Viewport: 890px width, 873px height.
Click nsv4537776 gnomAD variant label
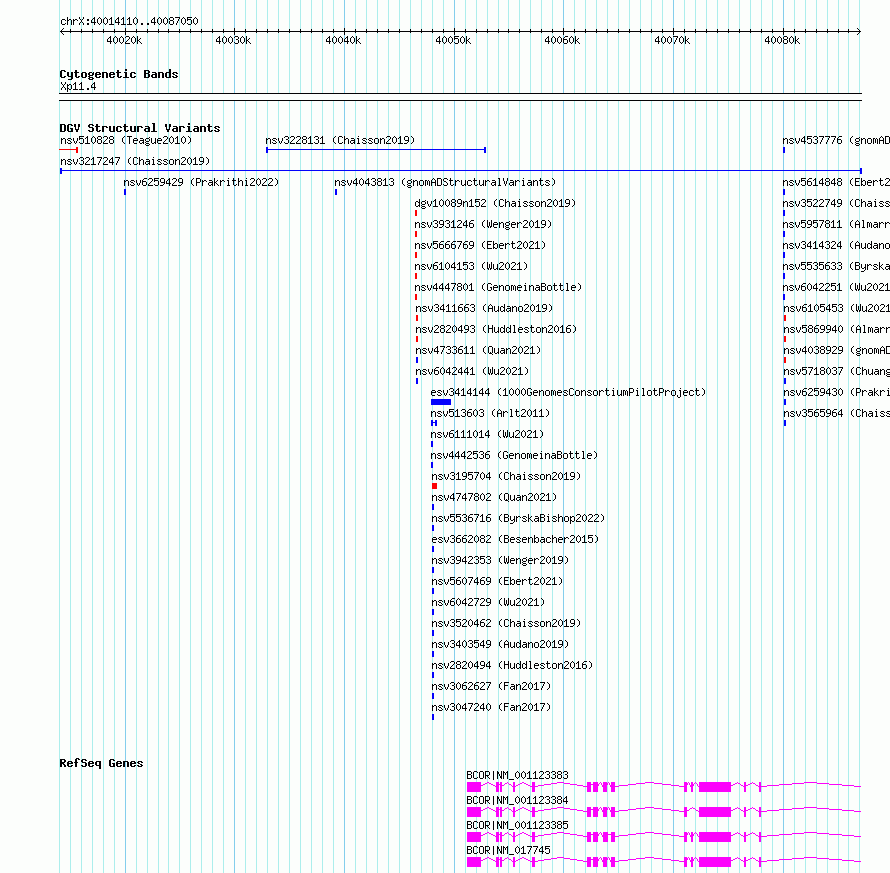click(x=836, y=140)
